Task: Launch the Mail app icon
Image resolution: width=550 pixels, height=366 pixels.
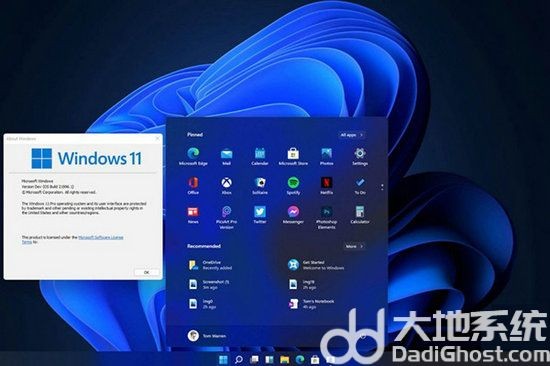Action: pos(226,156)
